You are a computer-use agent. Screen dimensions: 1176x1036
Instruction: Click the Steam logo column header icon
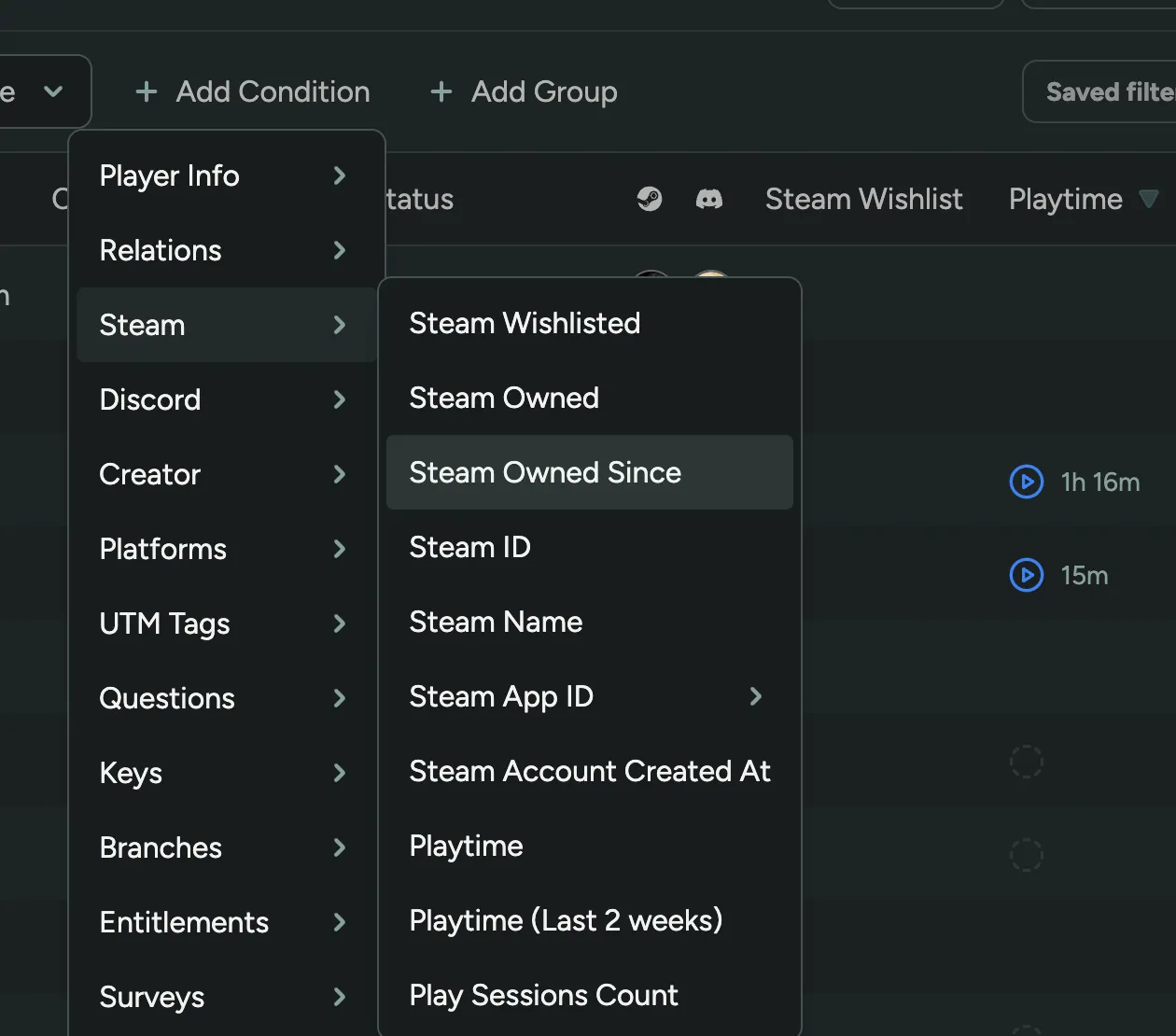pos(650,199)
